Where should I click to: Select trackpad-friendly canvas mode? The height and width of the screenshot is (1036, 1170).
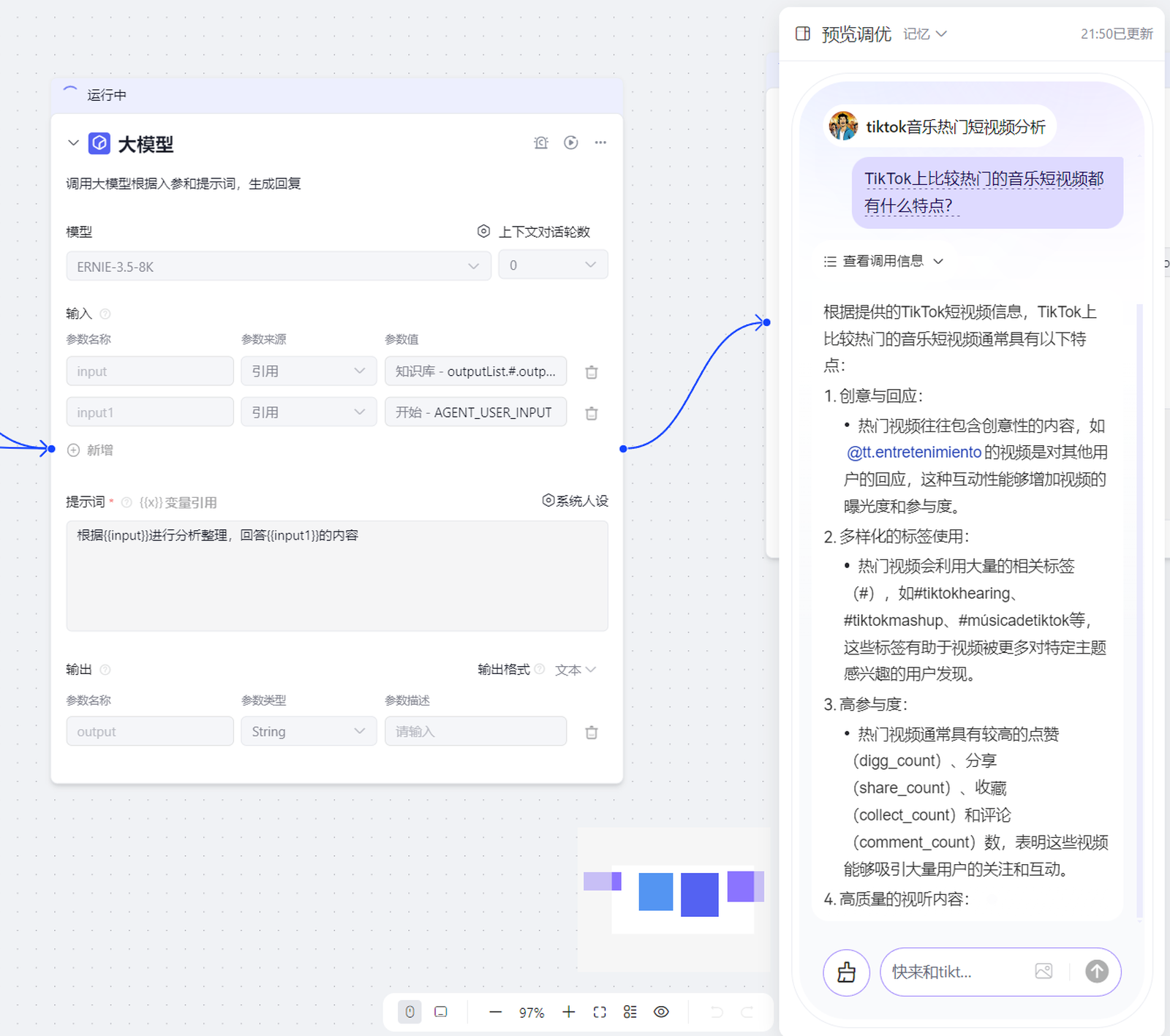441,1012
